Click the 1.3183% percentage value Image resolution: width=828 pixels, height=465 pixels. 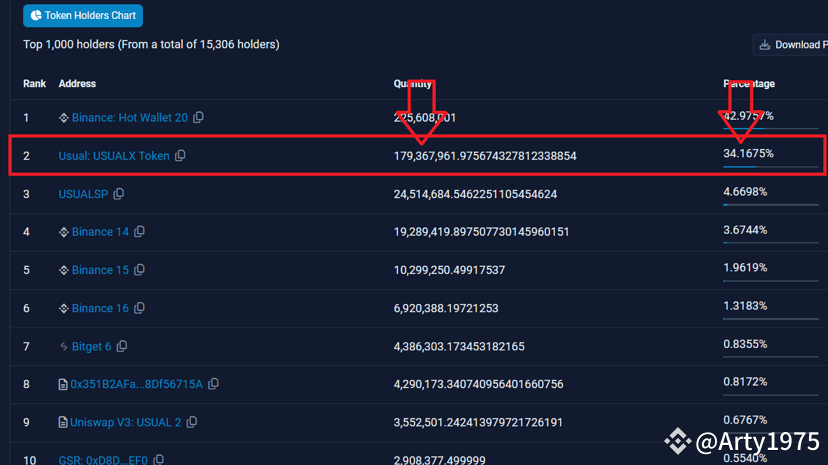[745, 306]
